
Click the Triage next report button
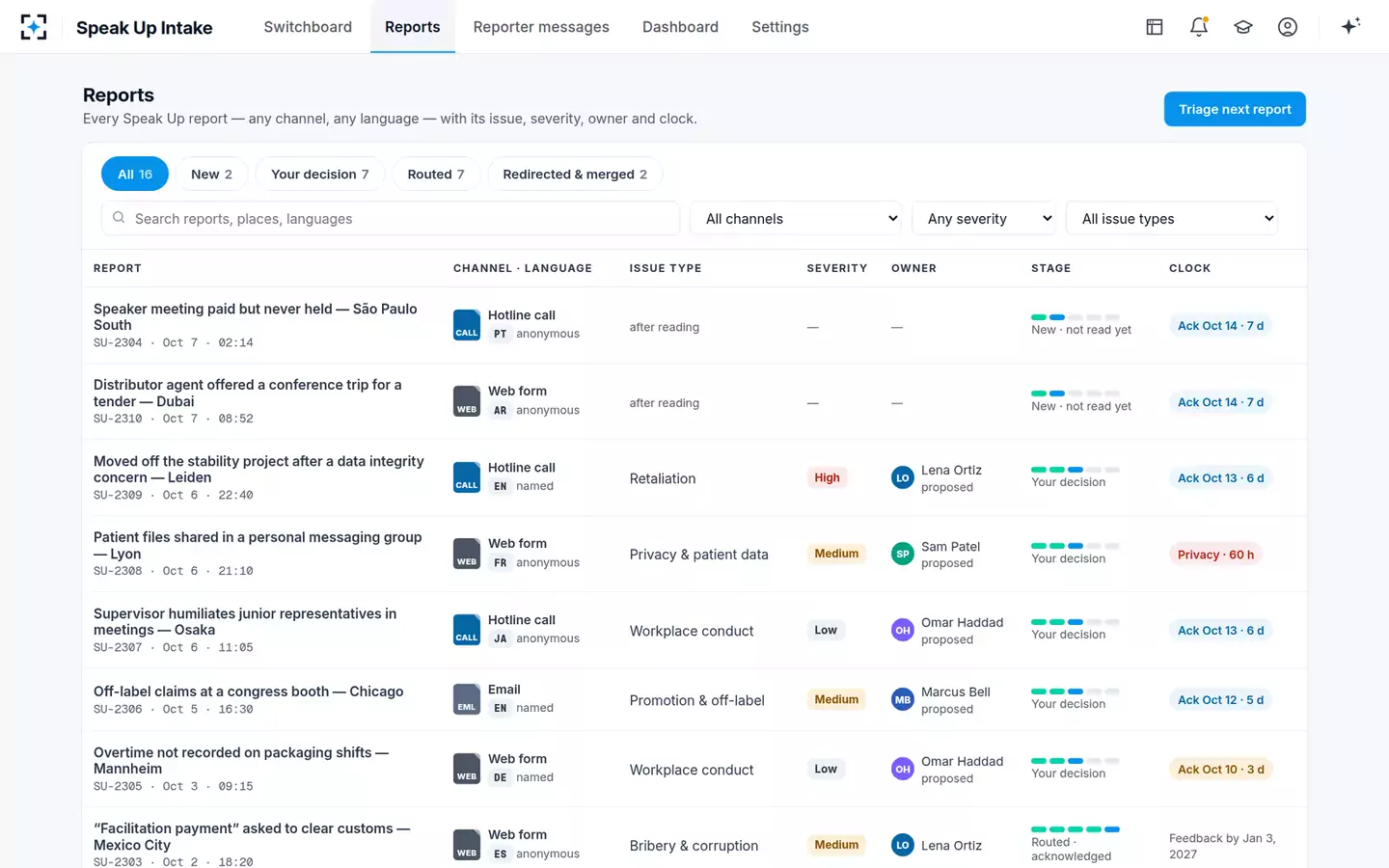click(1235, 109)
